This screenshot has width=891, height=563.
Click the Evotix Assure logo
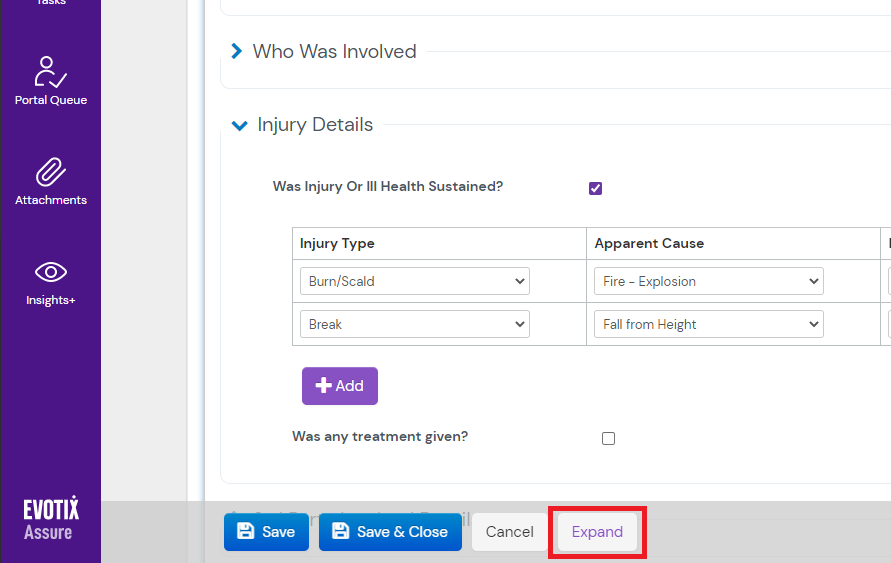click(50, 520)
